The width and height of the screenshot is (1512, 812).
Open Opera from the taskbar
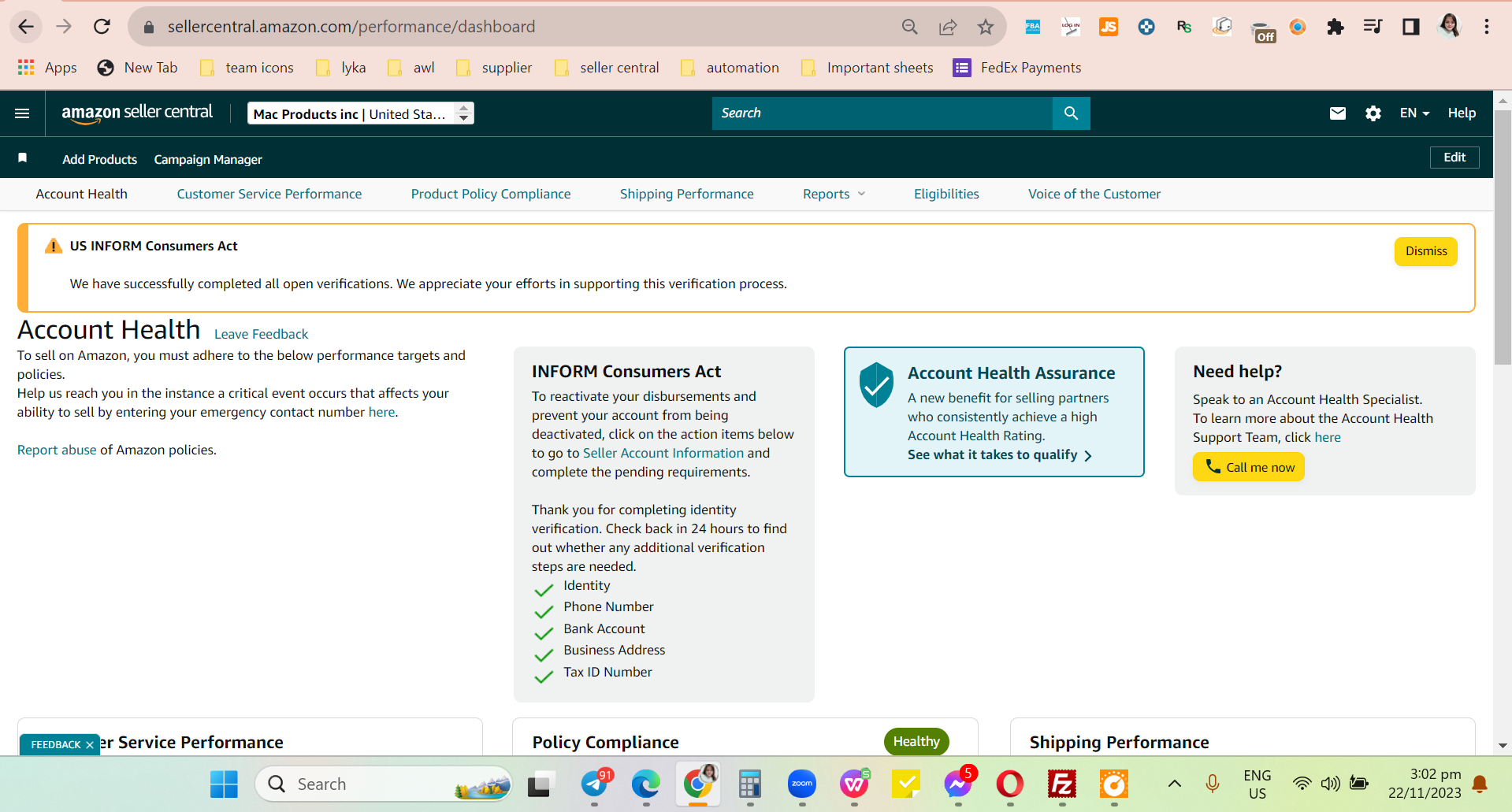[1010, 784]
